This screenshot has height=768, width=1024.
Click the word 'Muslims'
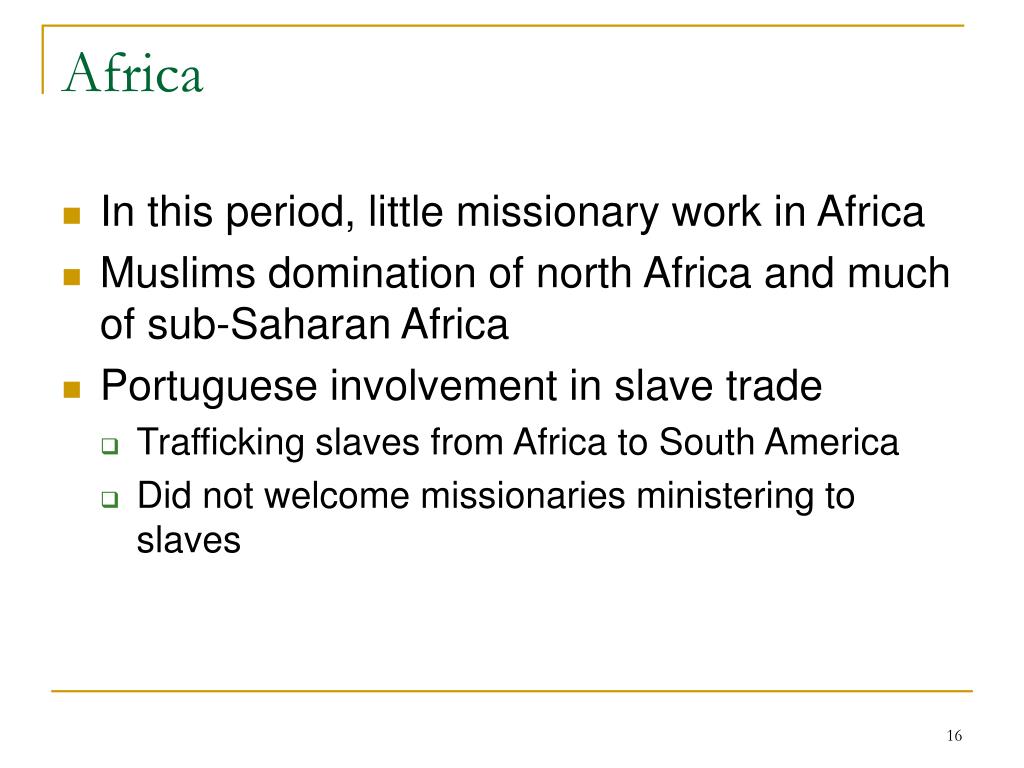[x=178, y=272]
